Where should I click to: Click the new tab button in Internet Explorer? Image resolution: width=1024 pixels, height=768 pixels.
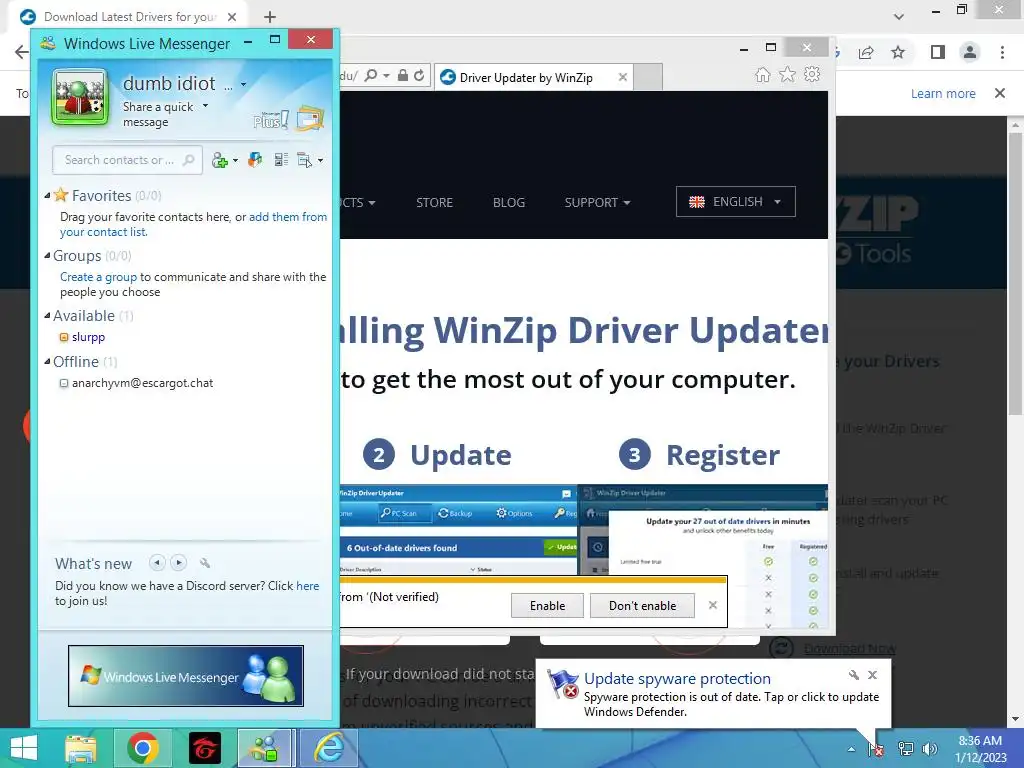648,77
